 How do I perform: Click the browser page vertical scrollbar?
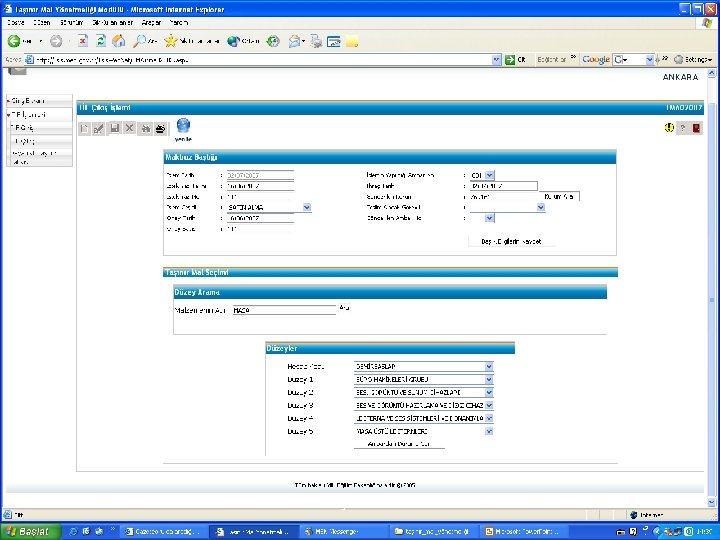[712, 286]
